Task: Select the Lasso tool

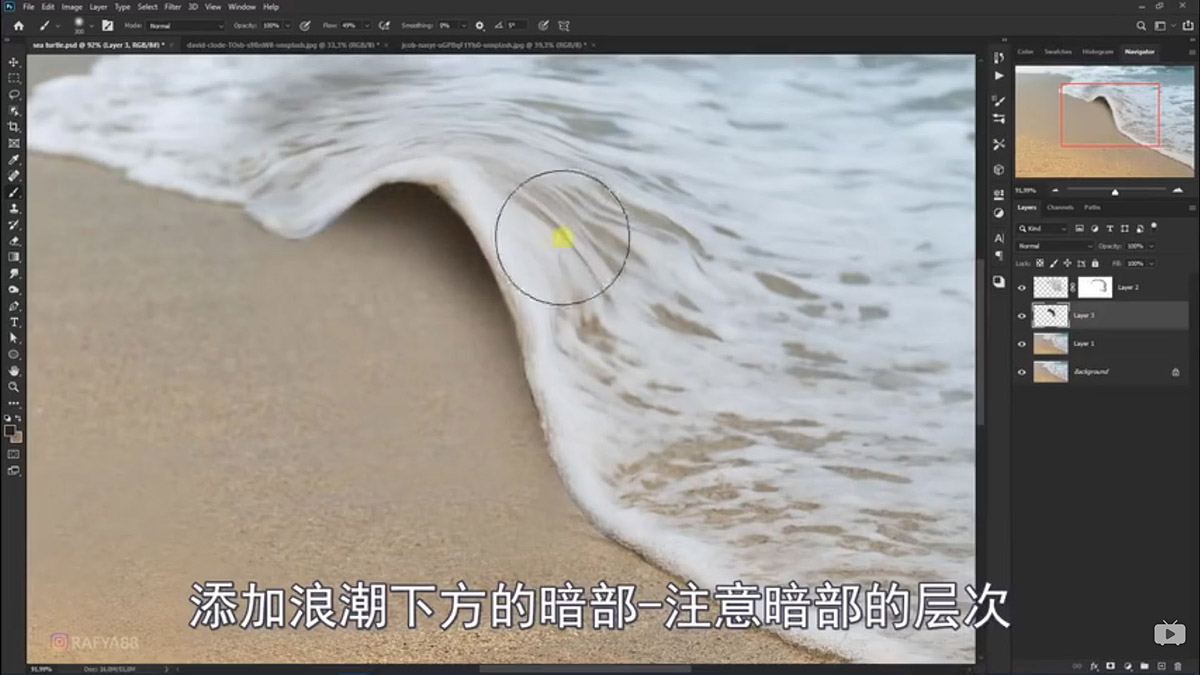Action: pos(14,94)
